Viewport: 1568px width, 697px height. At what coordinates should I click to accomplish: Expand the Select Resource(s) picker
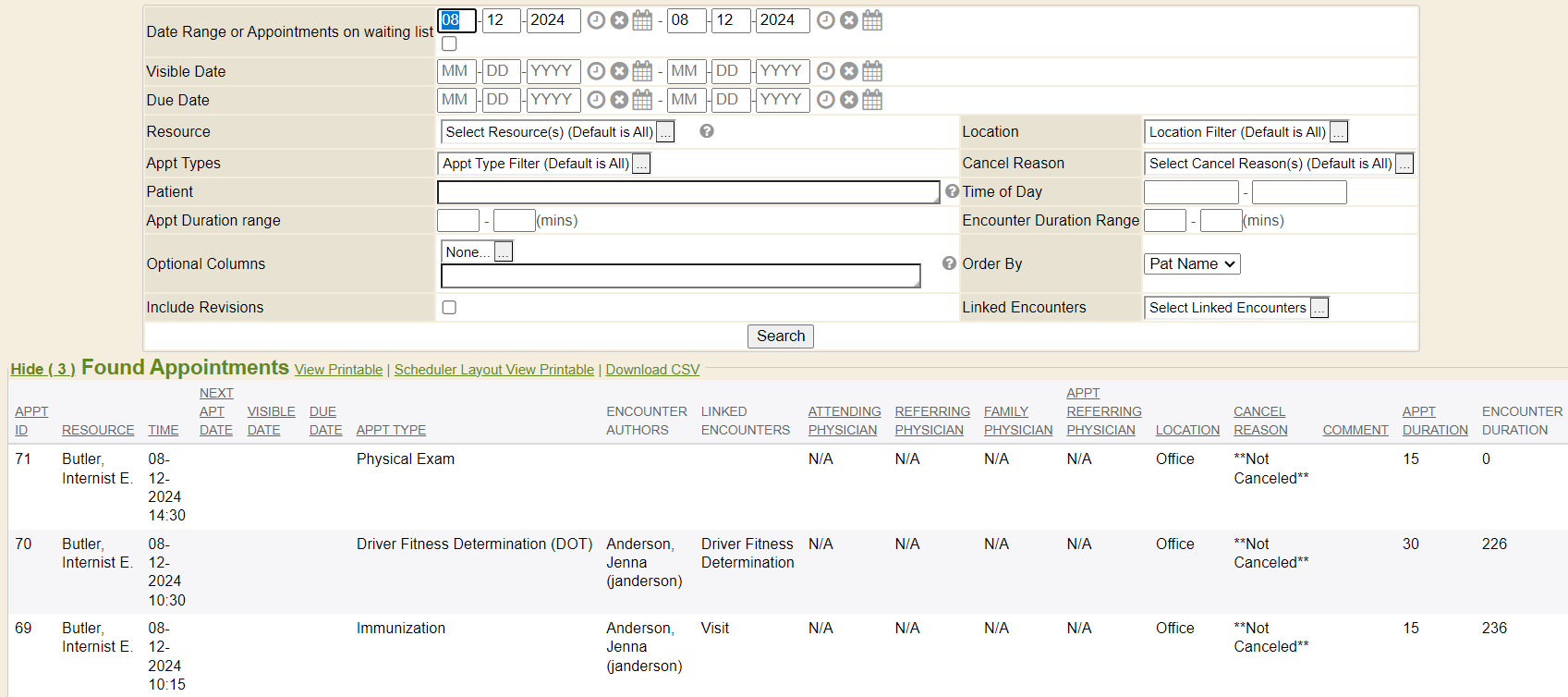(x=665, y=132)
